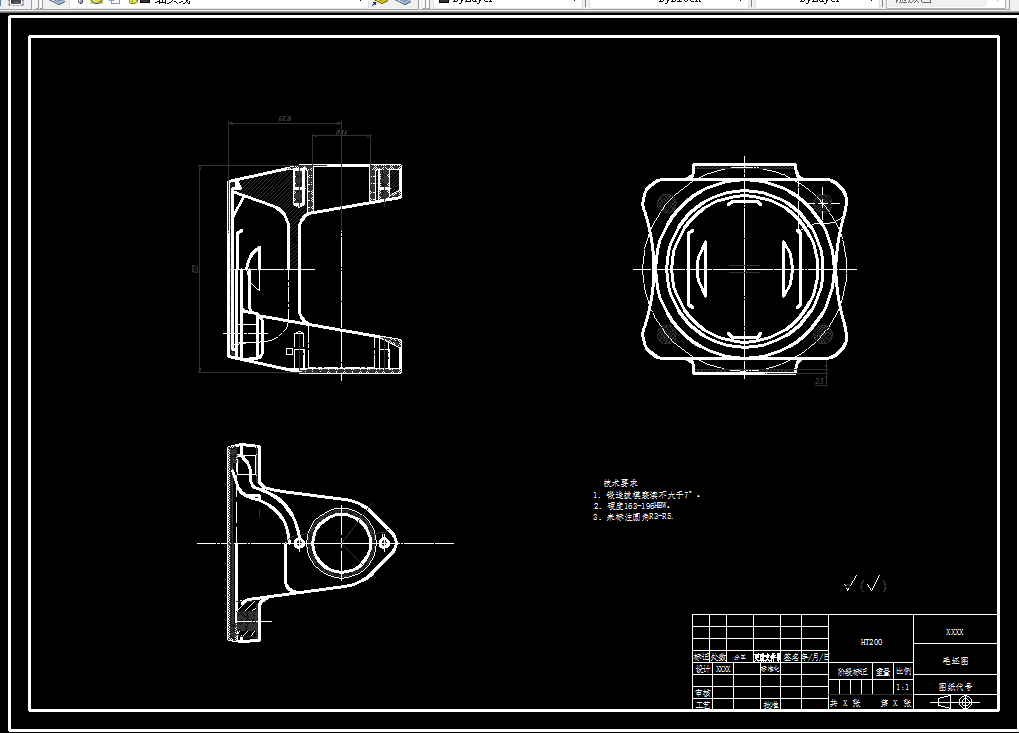Select the 25 dimension below circular view
The image size is (1019, 733).
point(820,381)
